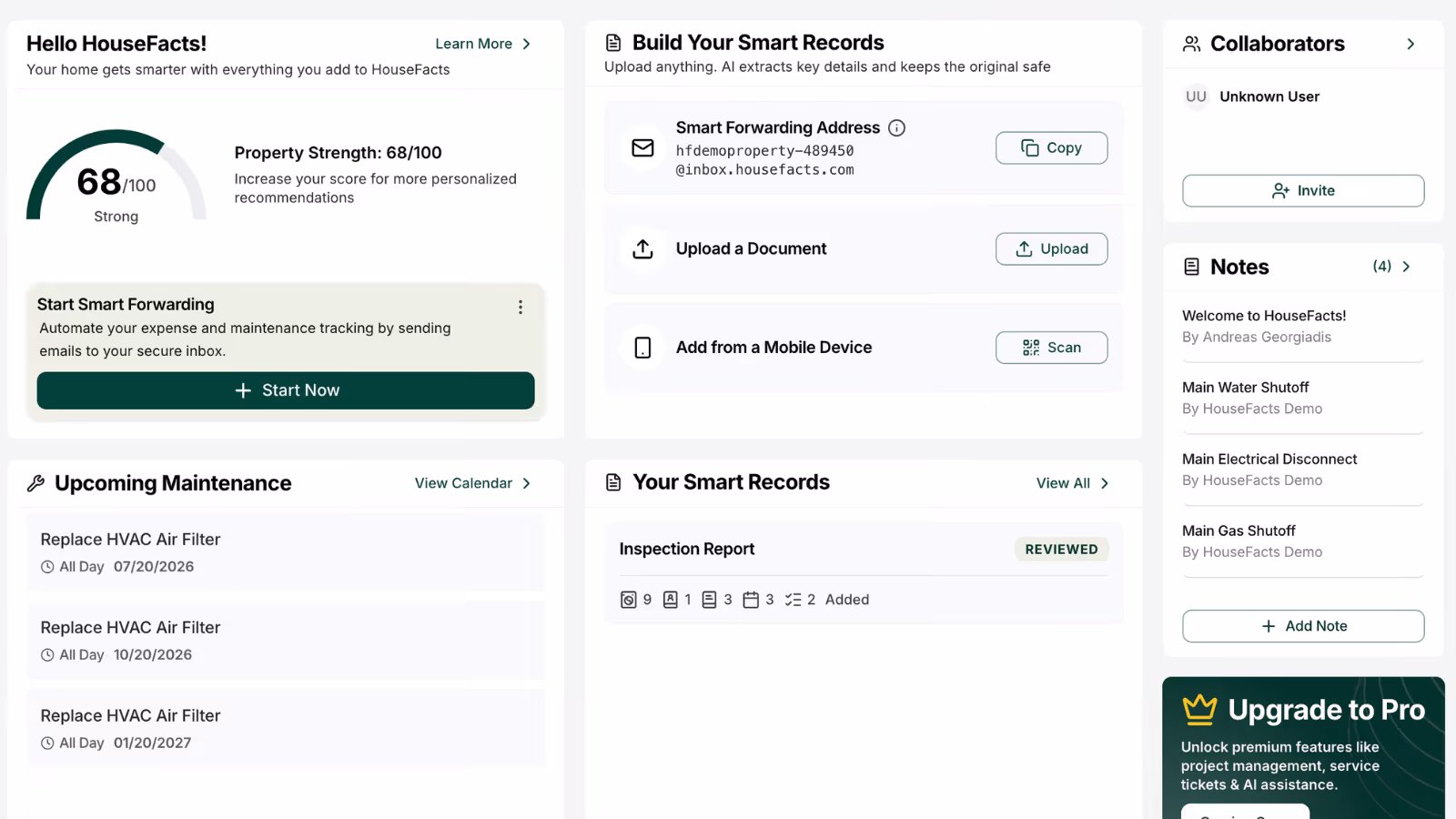
Task: Open the three-dot menu on Start Smart Forwarding card
Action: (x=521, y=308)
